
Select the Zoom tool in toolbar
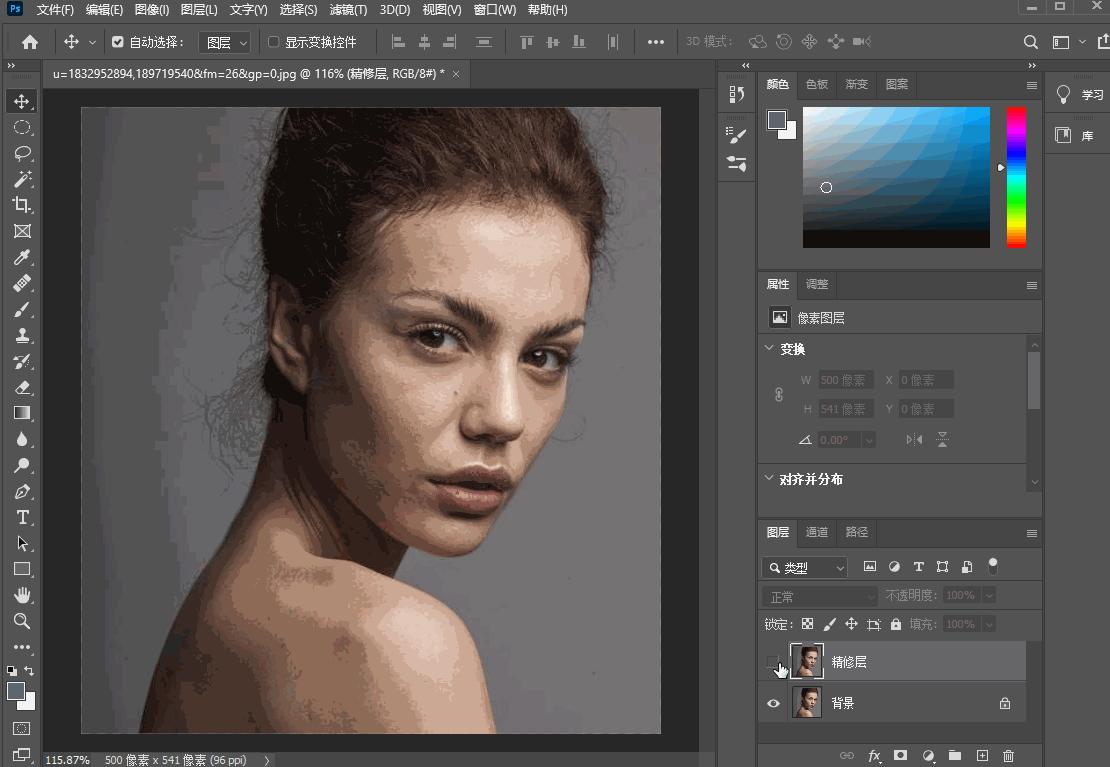(22, 621)
